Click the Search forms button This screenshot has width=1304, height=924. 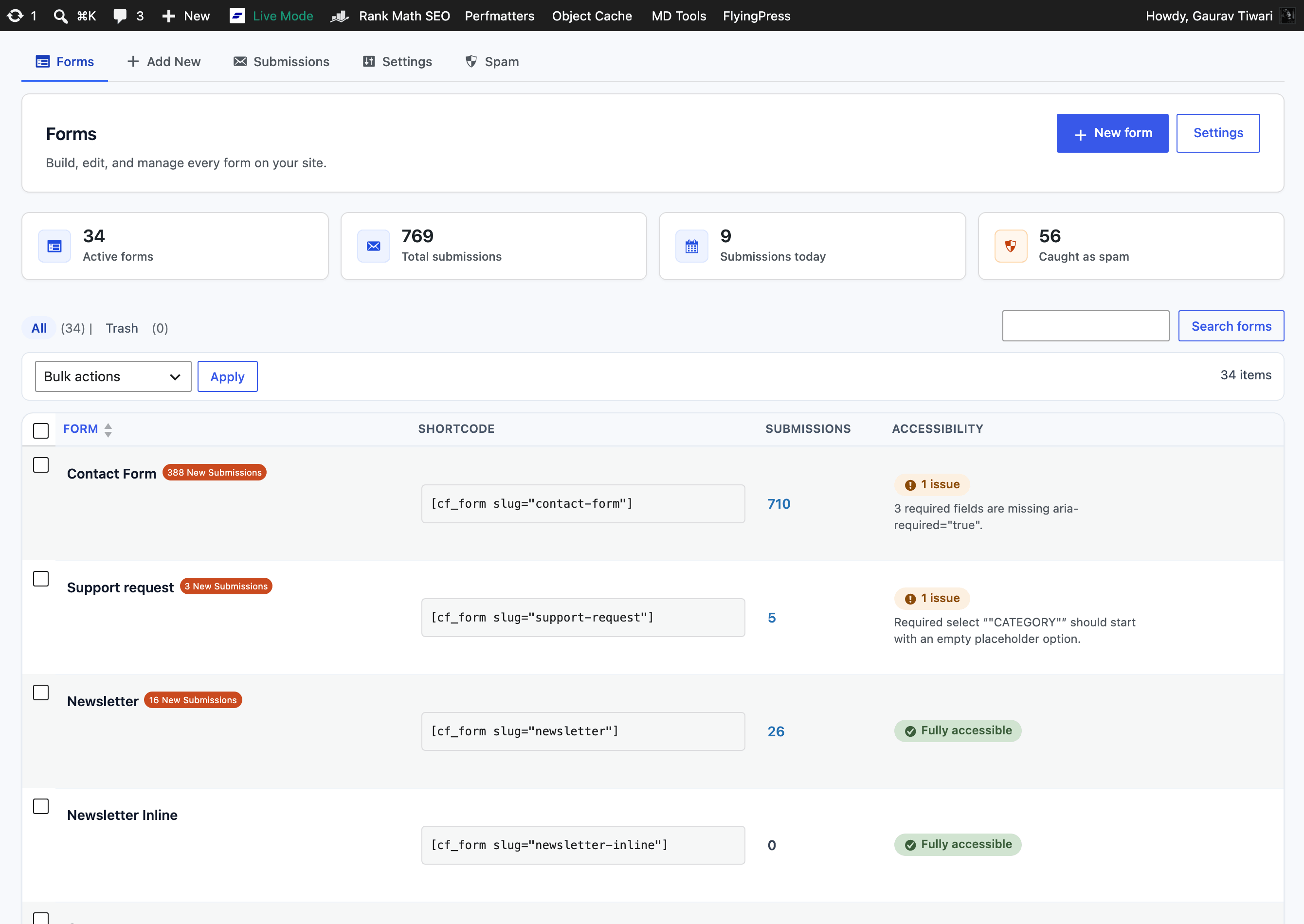click(1231, 326)
